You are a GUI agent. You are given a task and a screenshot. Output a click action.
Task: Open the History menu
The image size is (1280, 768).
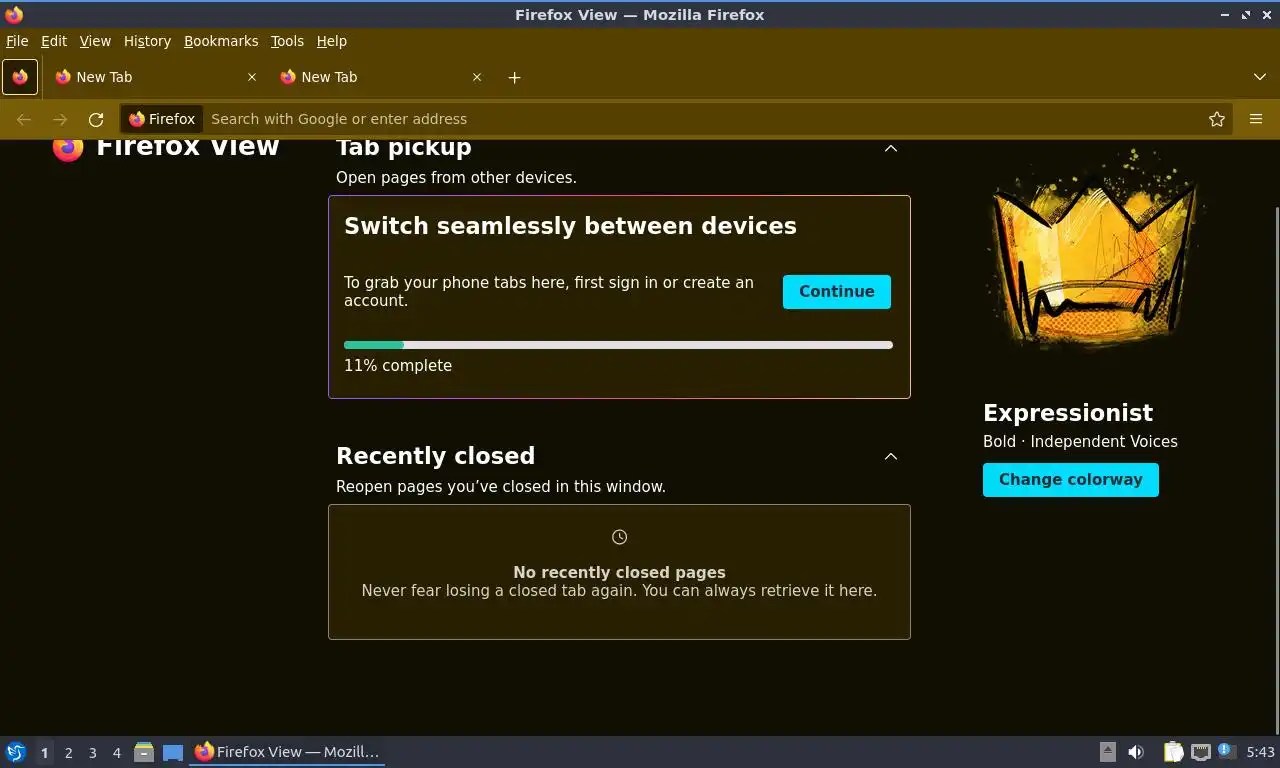point(147,41)
